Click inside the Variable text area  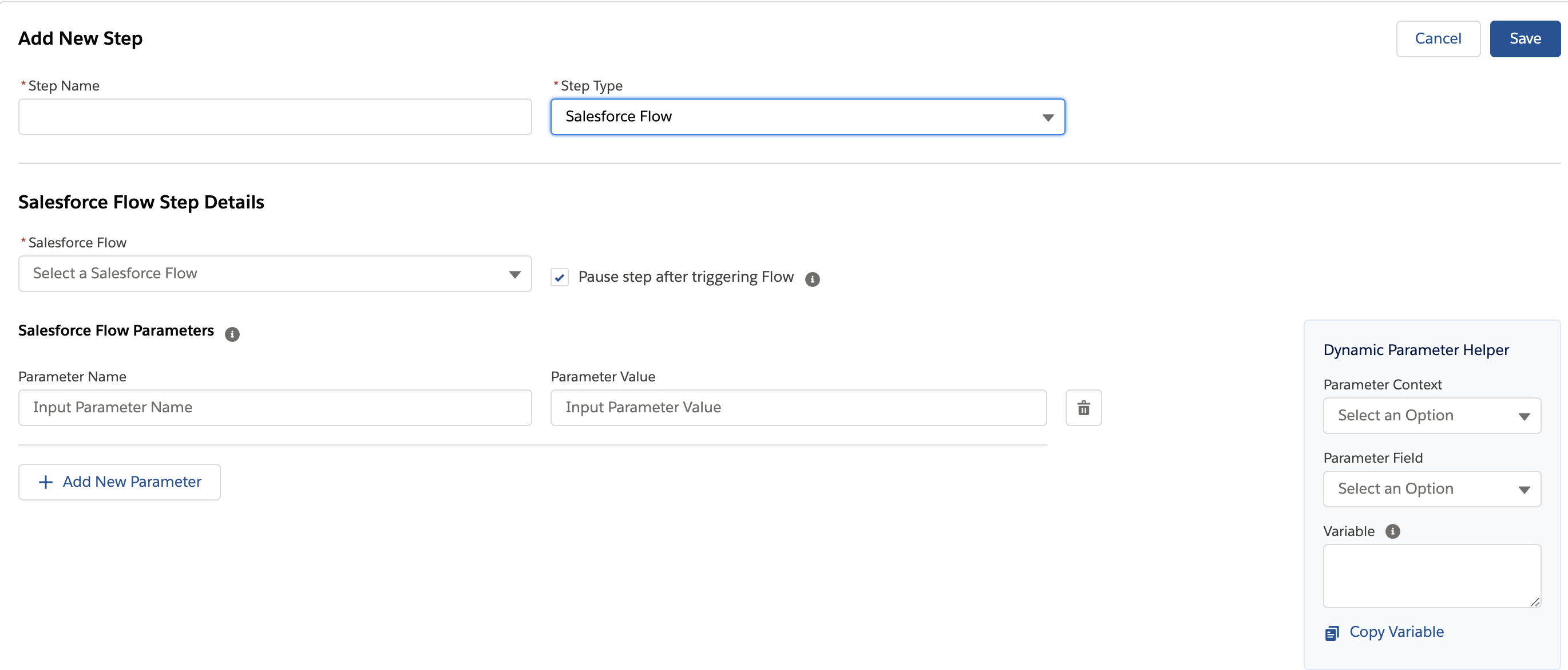tap(1432, 576)
